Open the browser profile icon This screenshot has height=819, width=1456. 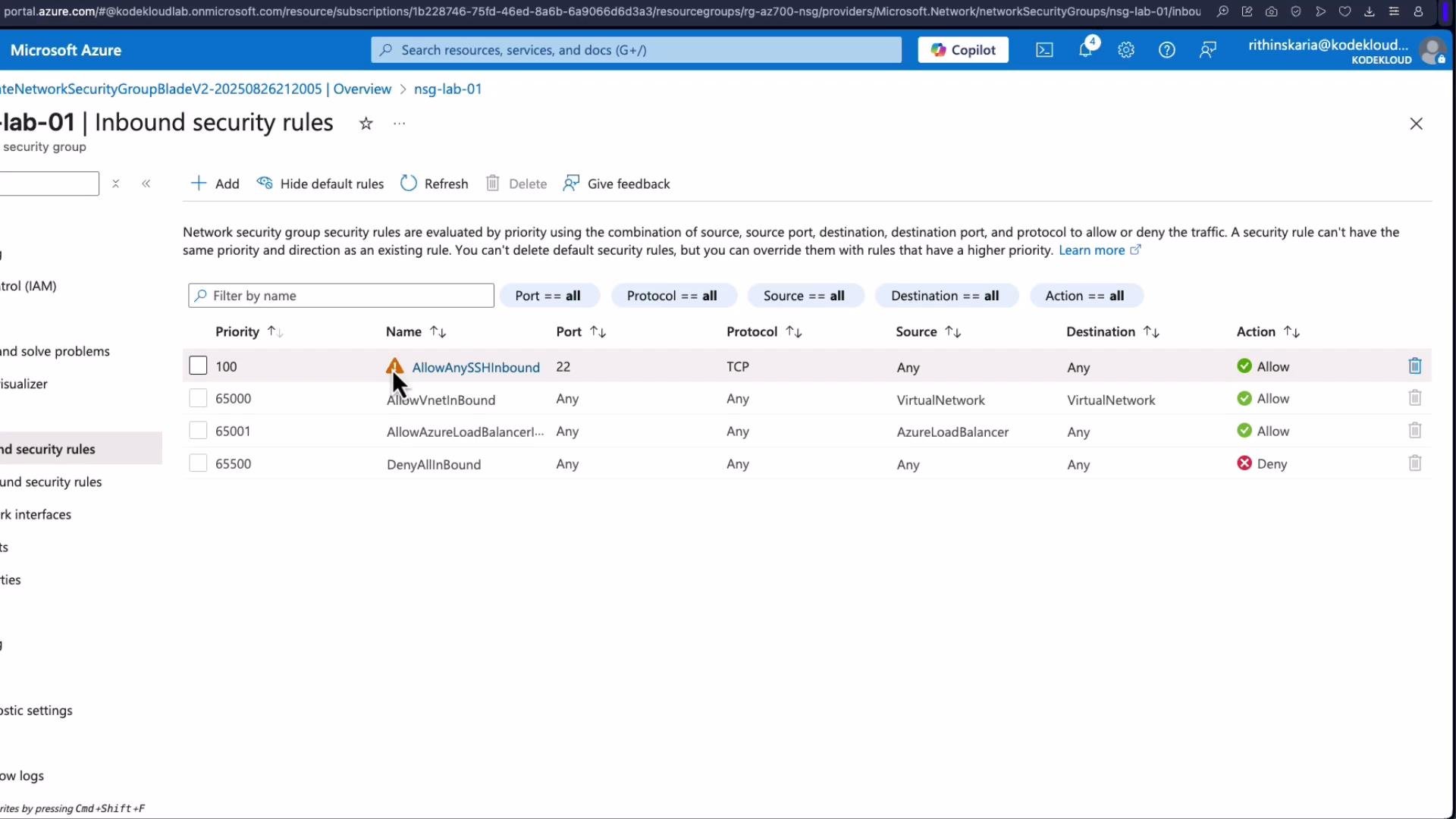pos(1418,11)
